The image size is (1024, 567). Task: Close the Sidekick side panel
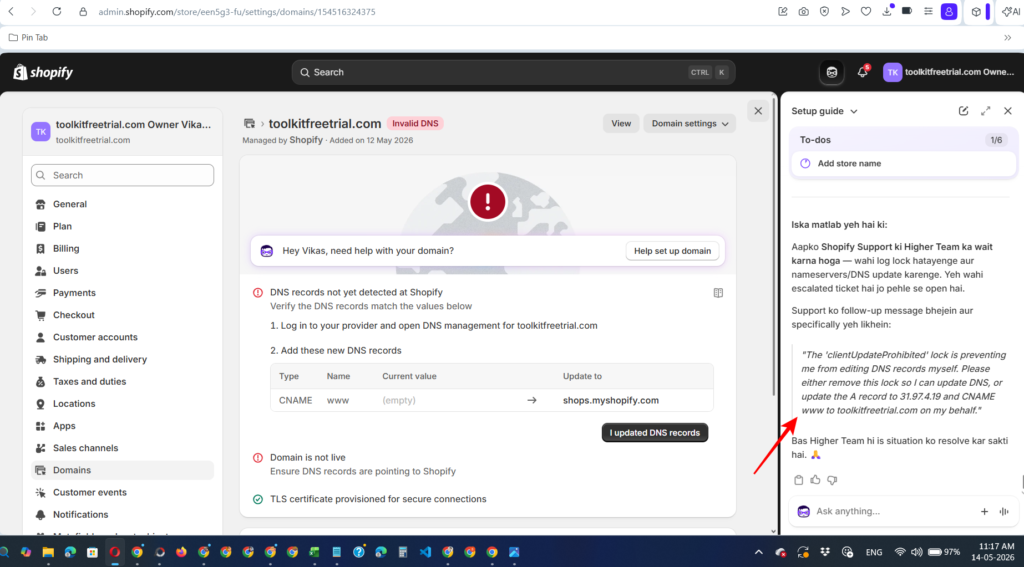[1008, 111]
